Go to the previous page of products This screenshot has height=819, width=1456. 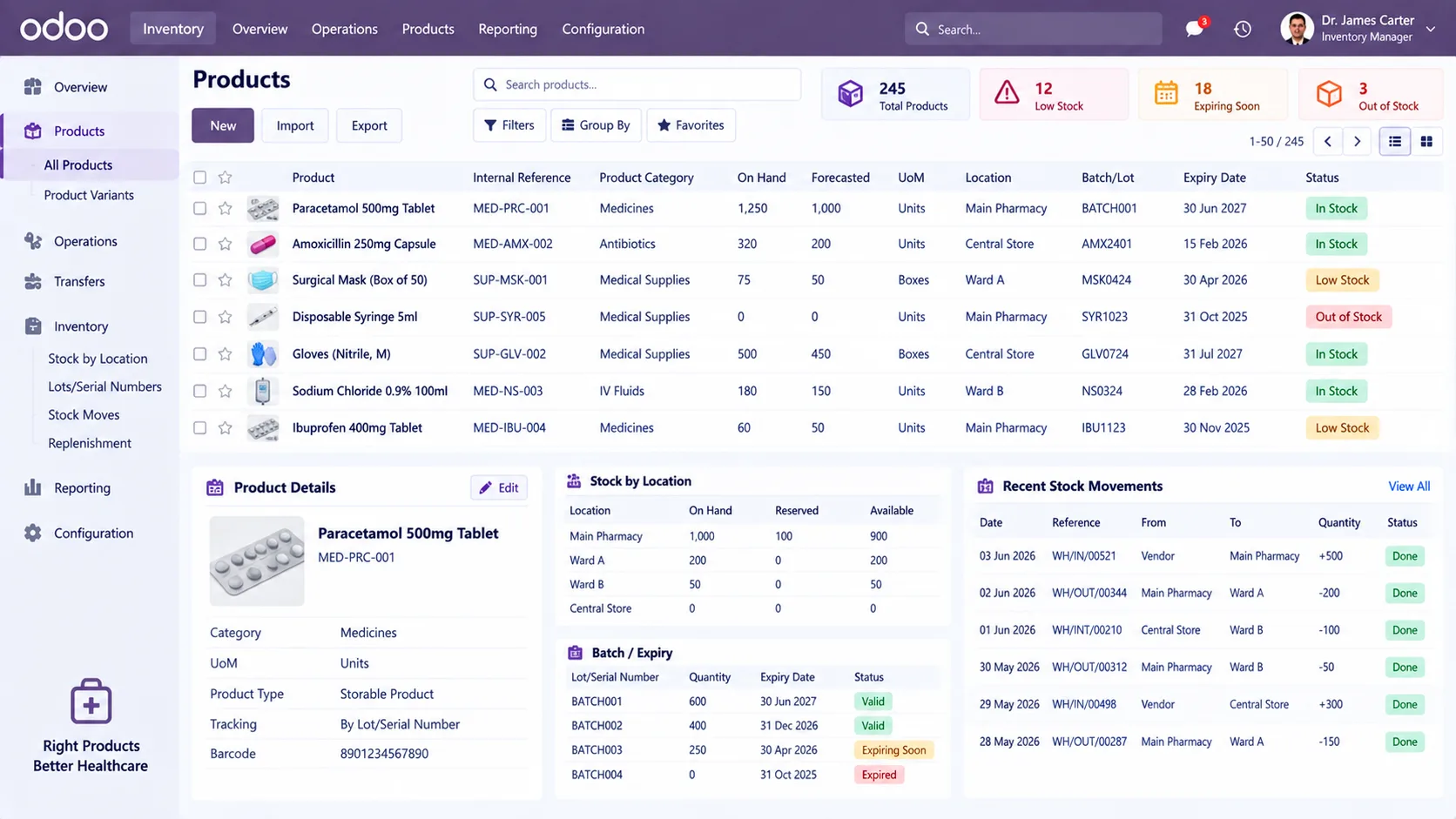tap(1327, 141)
